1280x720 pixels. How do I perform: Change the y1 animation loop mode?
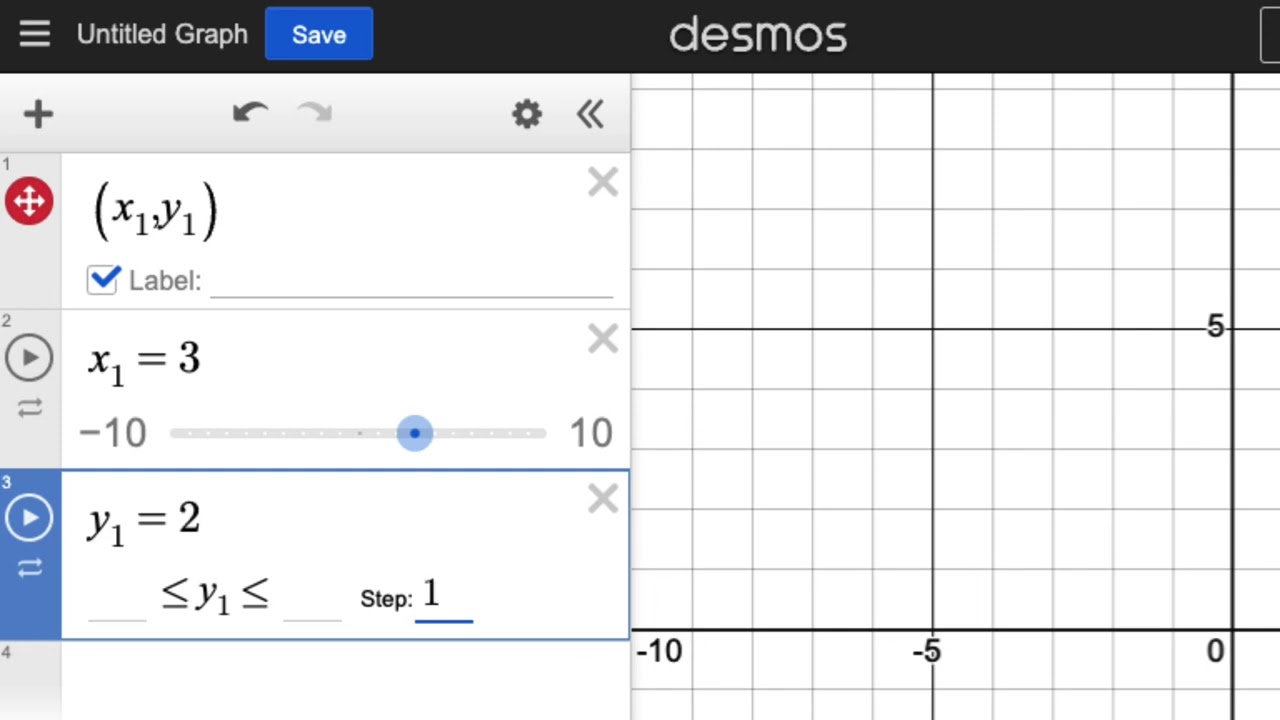coord(29,568)
